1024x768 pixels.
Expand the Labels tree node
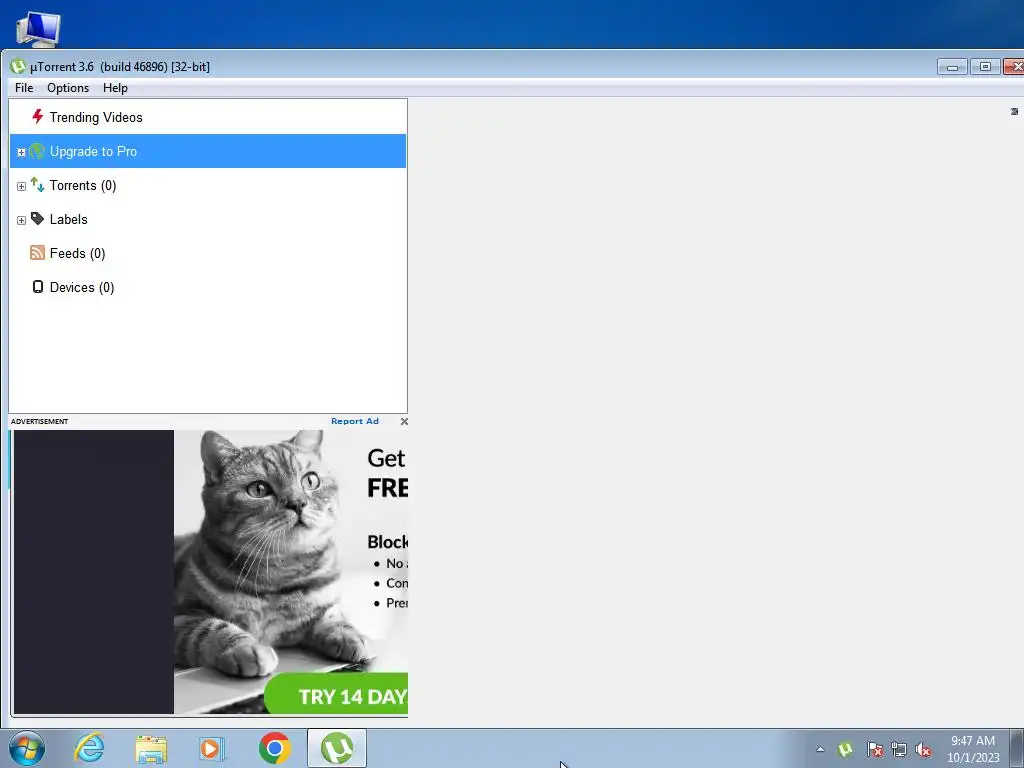tap(21, 220)
